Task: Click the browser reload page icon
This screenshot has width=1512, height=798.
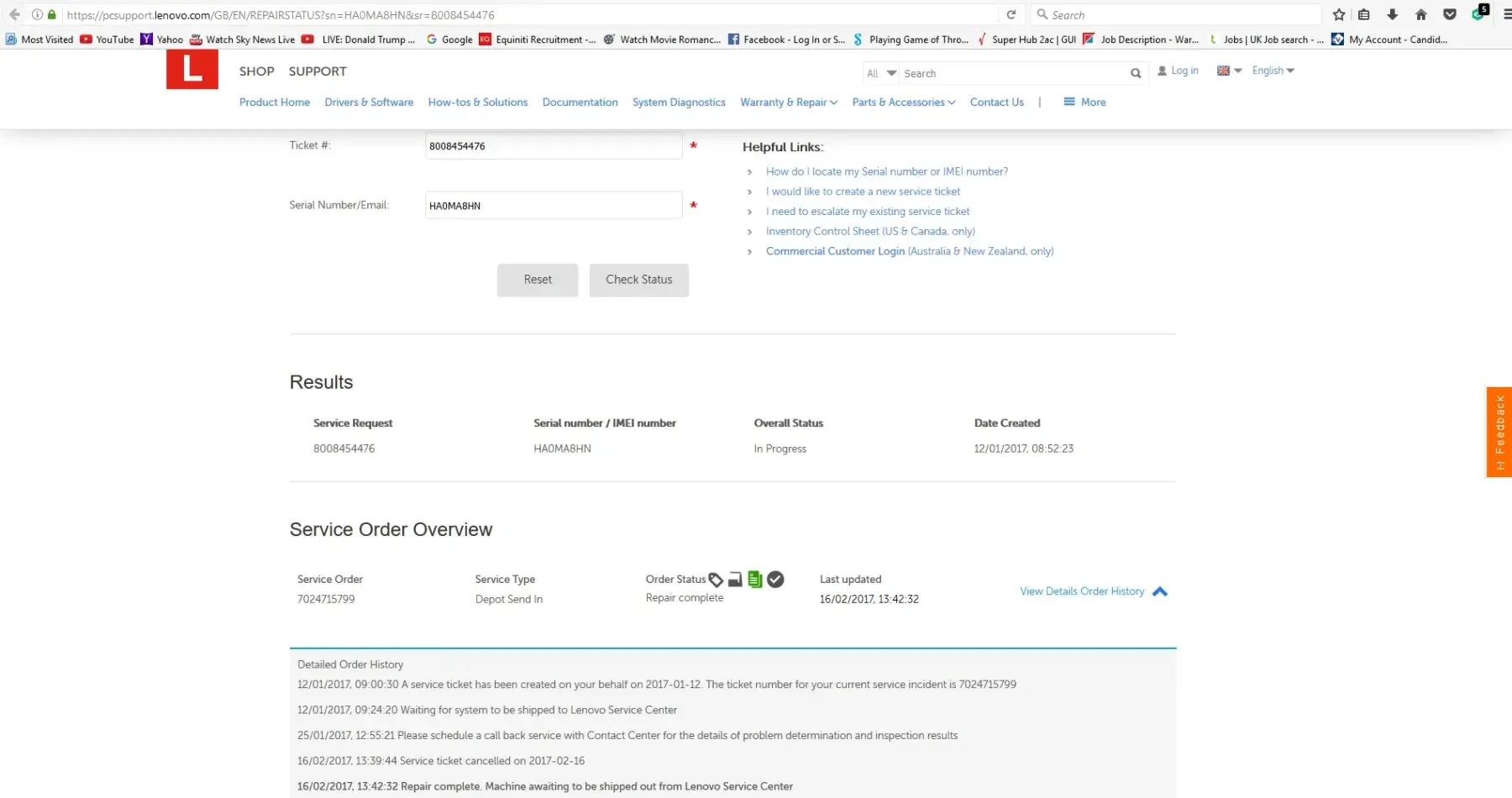Action: tap(1011, 14)
